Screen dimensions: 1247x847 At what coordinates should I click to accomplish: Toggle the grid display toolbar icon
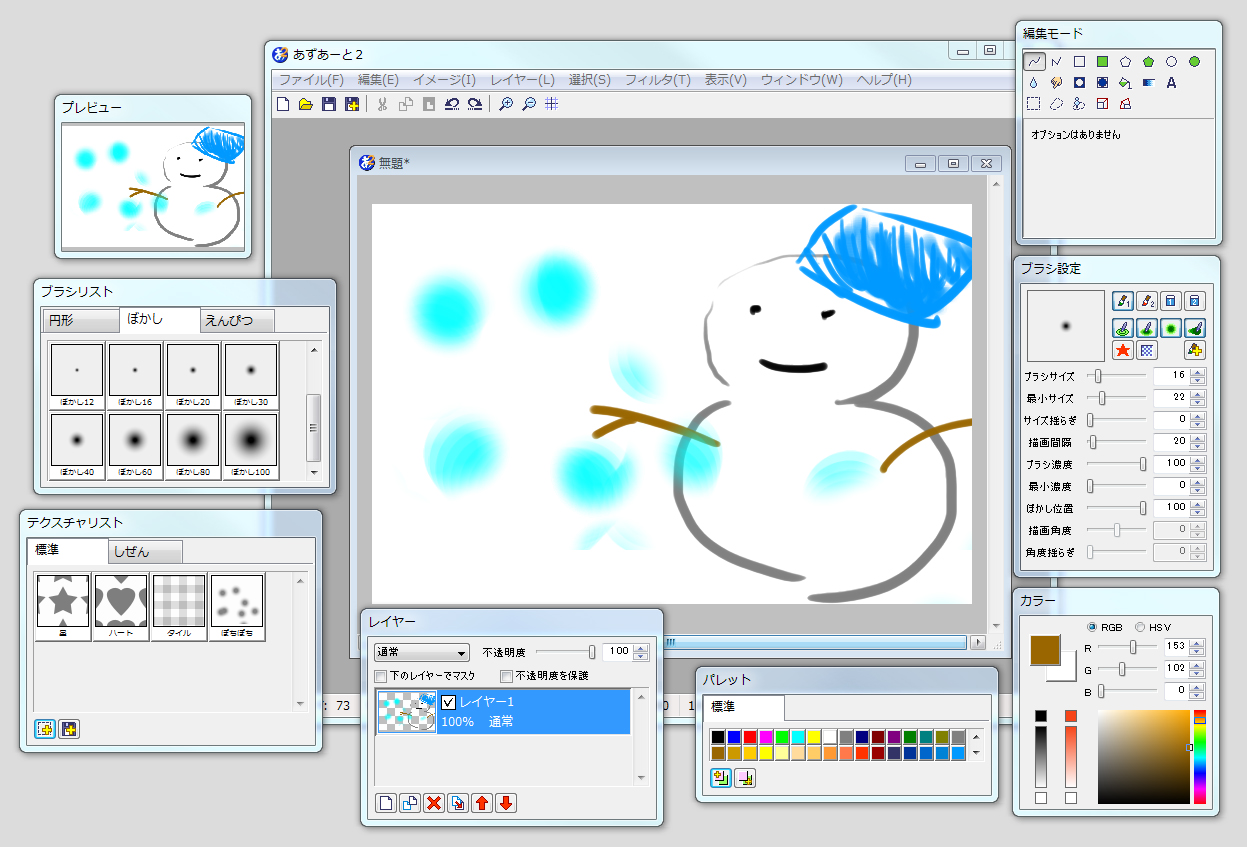point(552,104)
